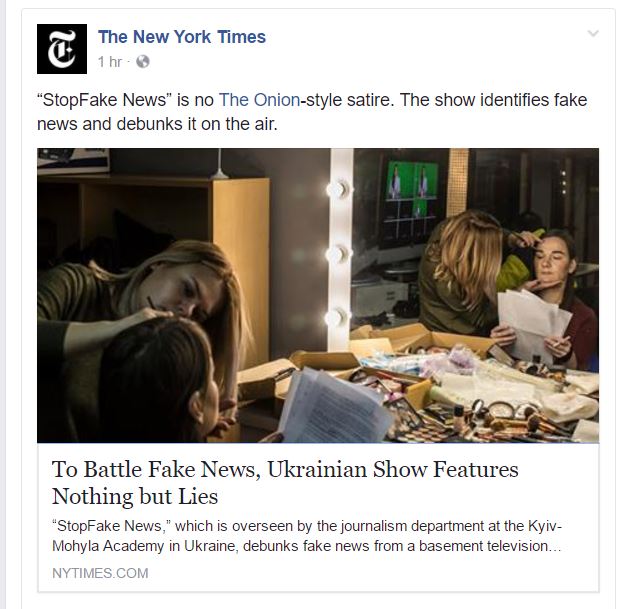Follow the 'The Onion' link in caption
This screenshot has height=609, width=629.
(260, 100)
